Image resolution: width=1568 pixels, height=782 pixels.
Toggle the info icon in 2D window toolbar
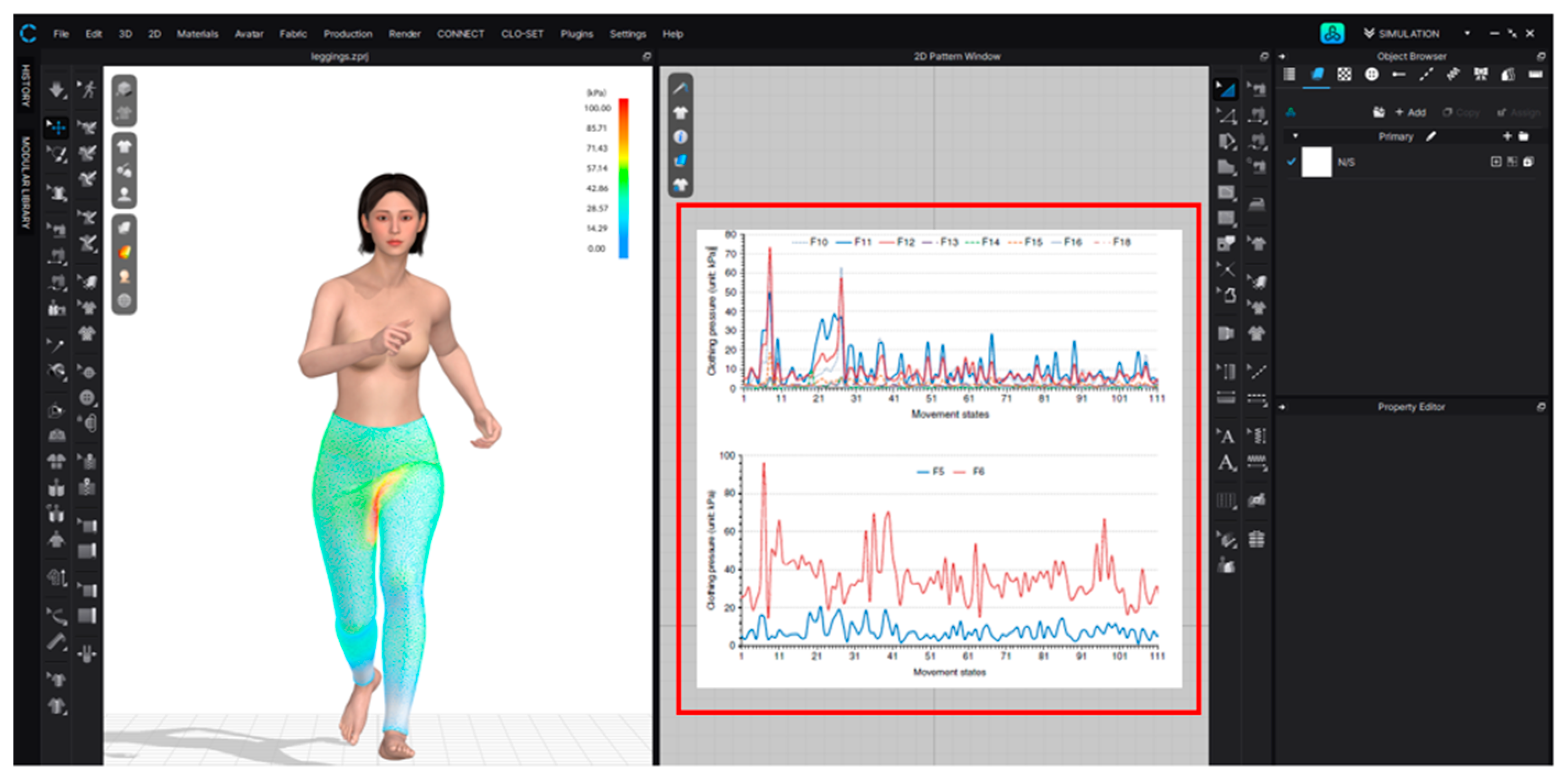click(x=680, y=137)
